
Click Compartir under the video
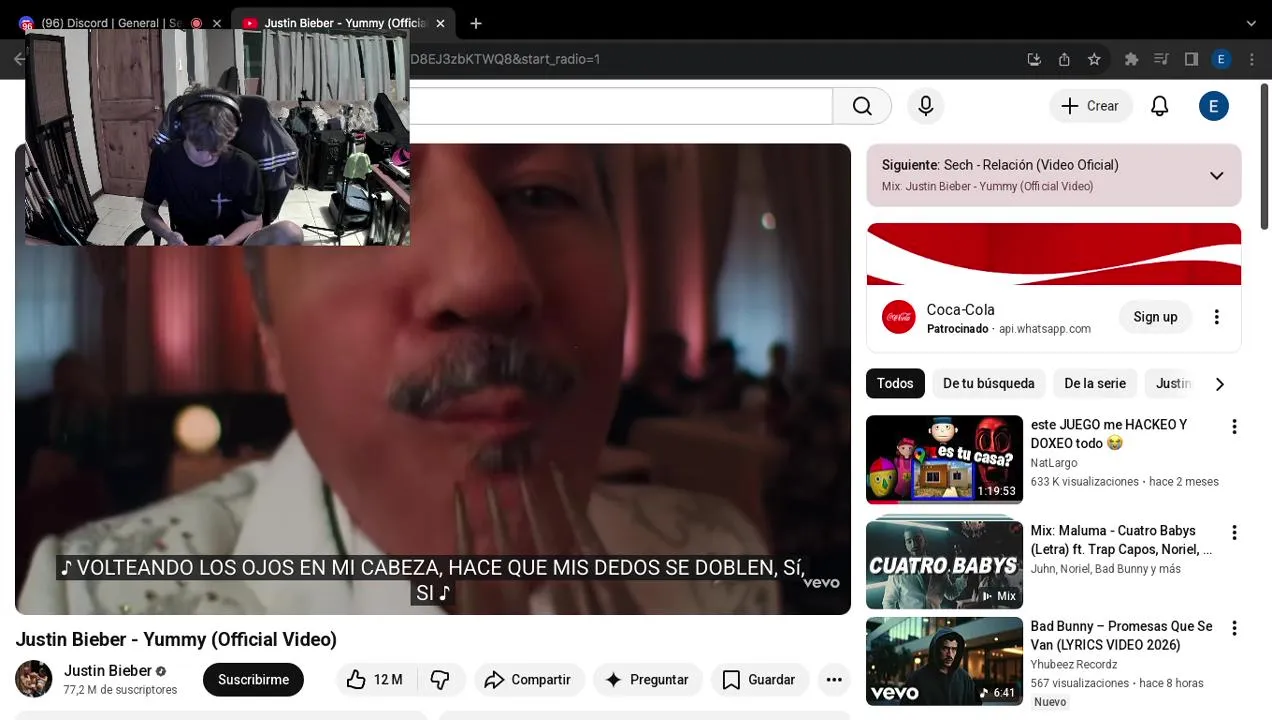[527, 680]
